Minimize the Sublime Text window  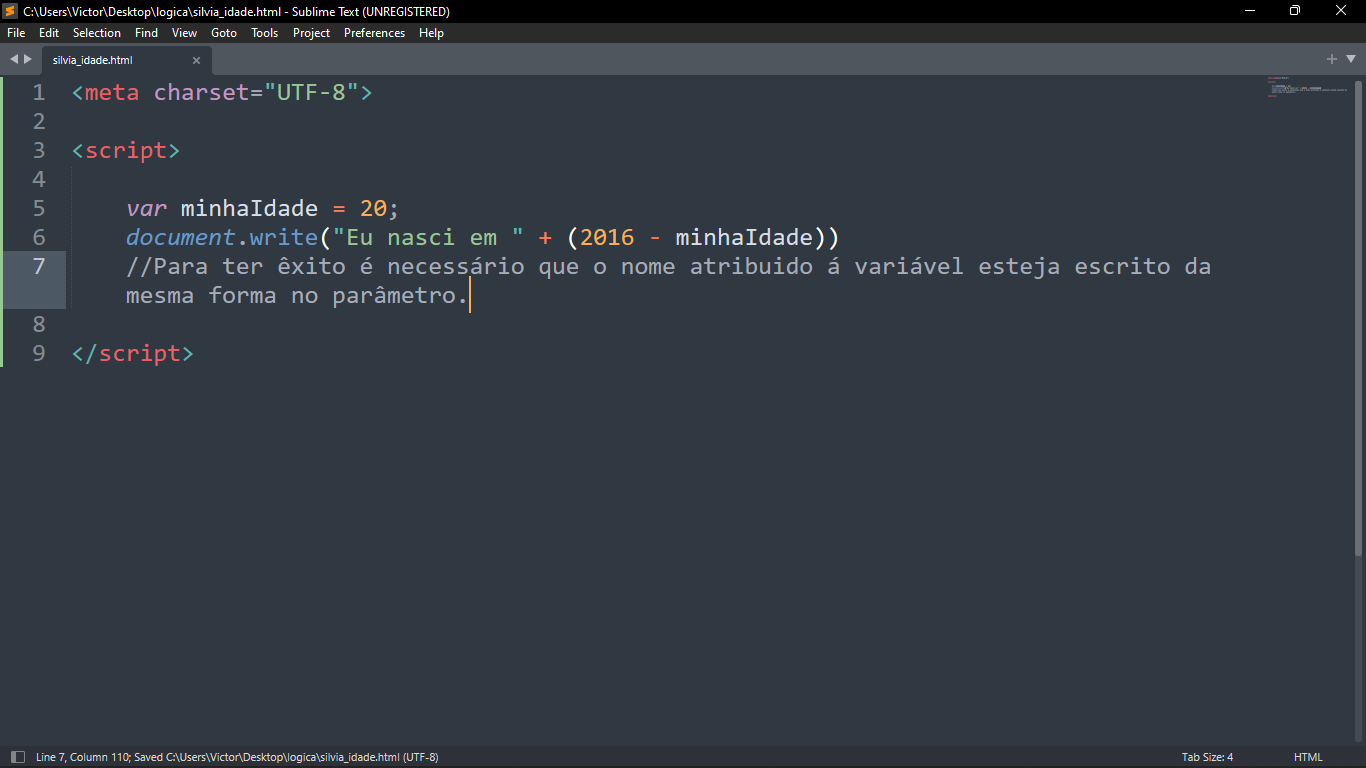1250,11
